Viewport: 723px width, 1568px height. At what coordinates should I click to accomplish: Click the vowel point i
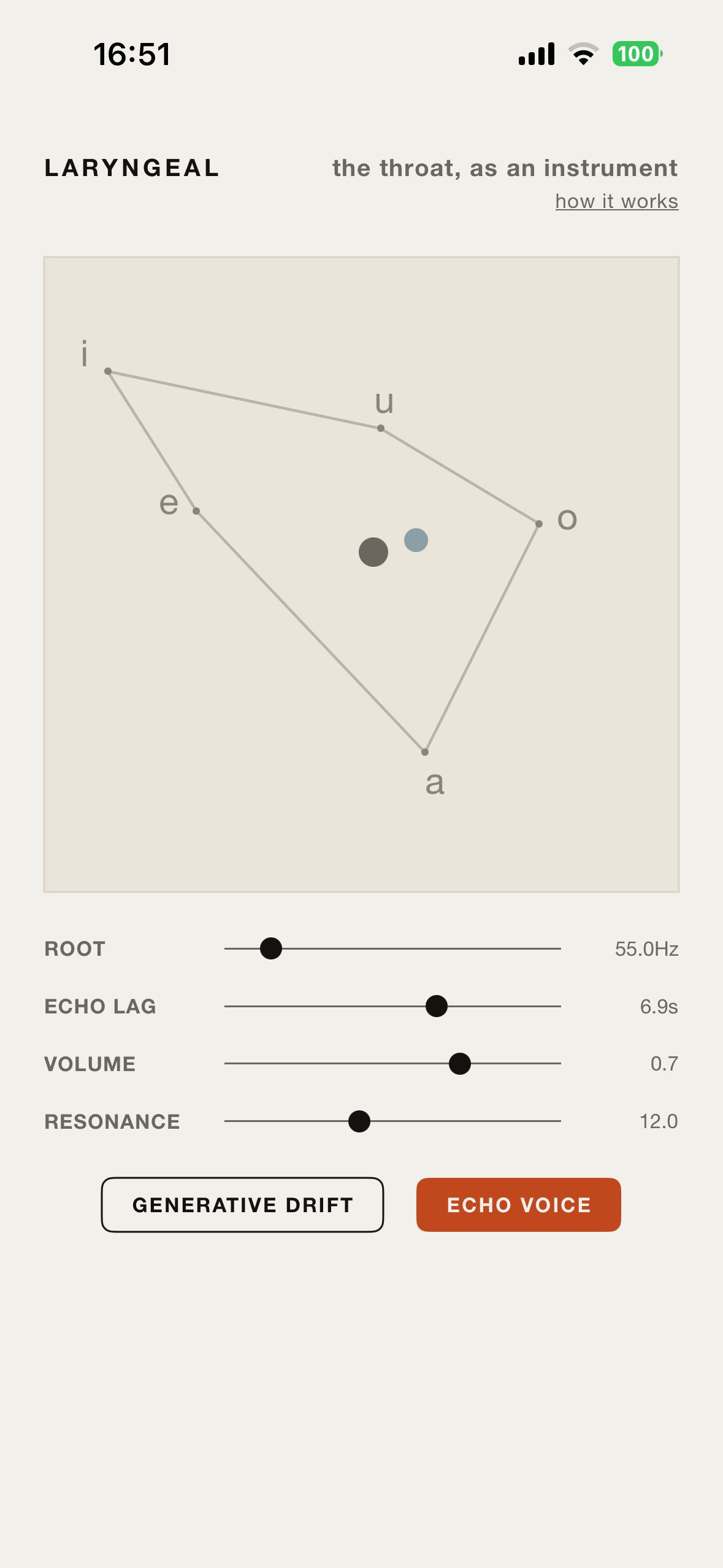tap(108, 371)
